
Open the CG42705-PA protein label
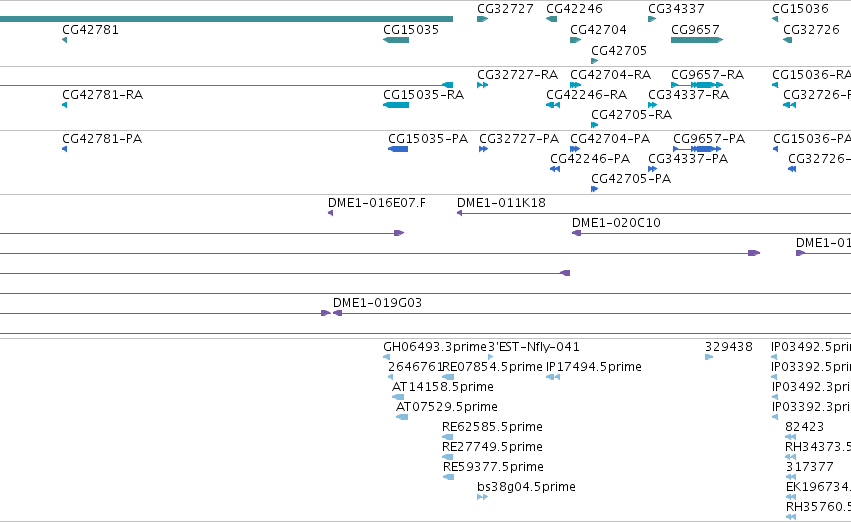click(x=631, y=179)
